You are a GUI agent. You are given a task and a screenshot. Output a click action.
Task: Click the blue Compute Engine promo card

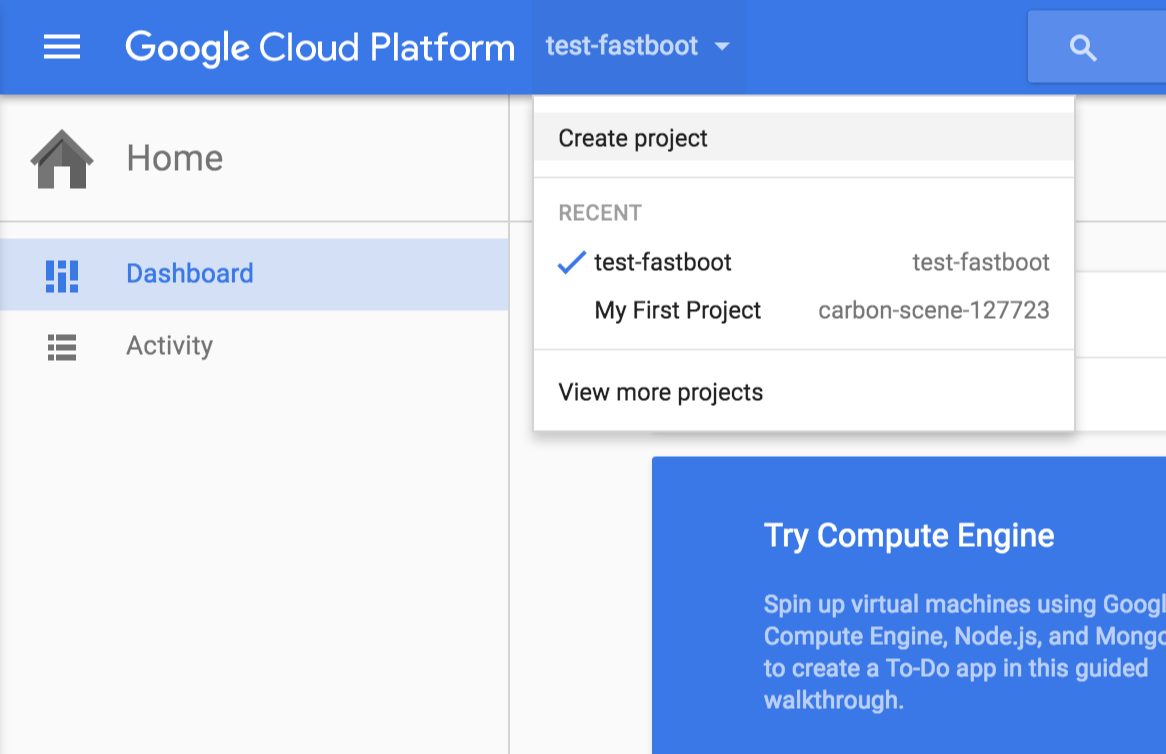[909, 600]
